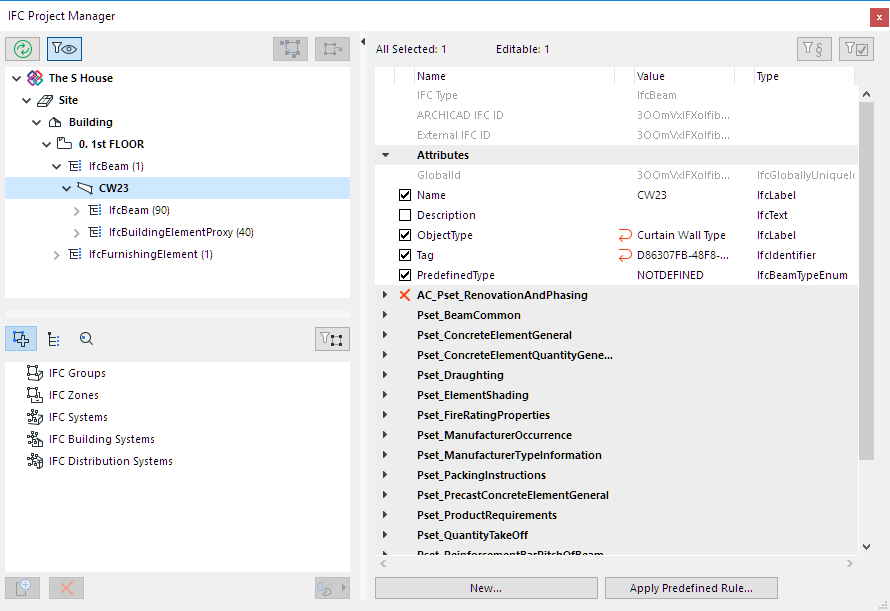Click the green refresh tree icon
This screenshot has height=611, width=890.
point(22,49)
